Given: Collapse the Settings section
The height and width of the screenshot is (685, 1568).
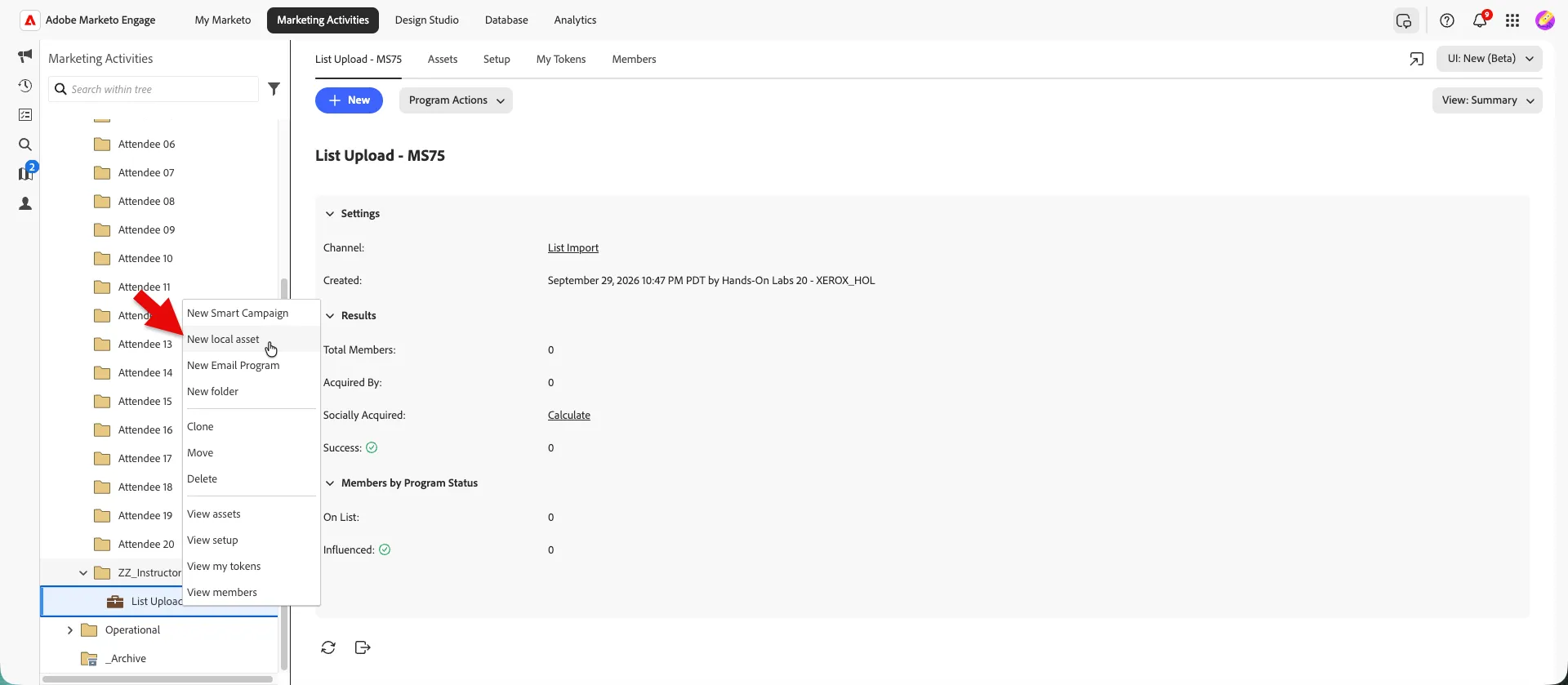Looking at the screenshot, I should click(x=330, y=214).
